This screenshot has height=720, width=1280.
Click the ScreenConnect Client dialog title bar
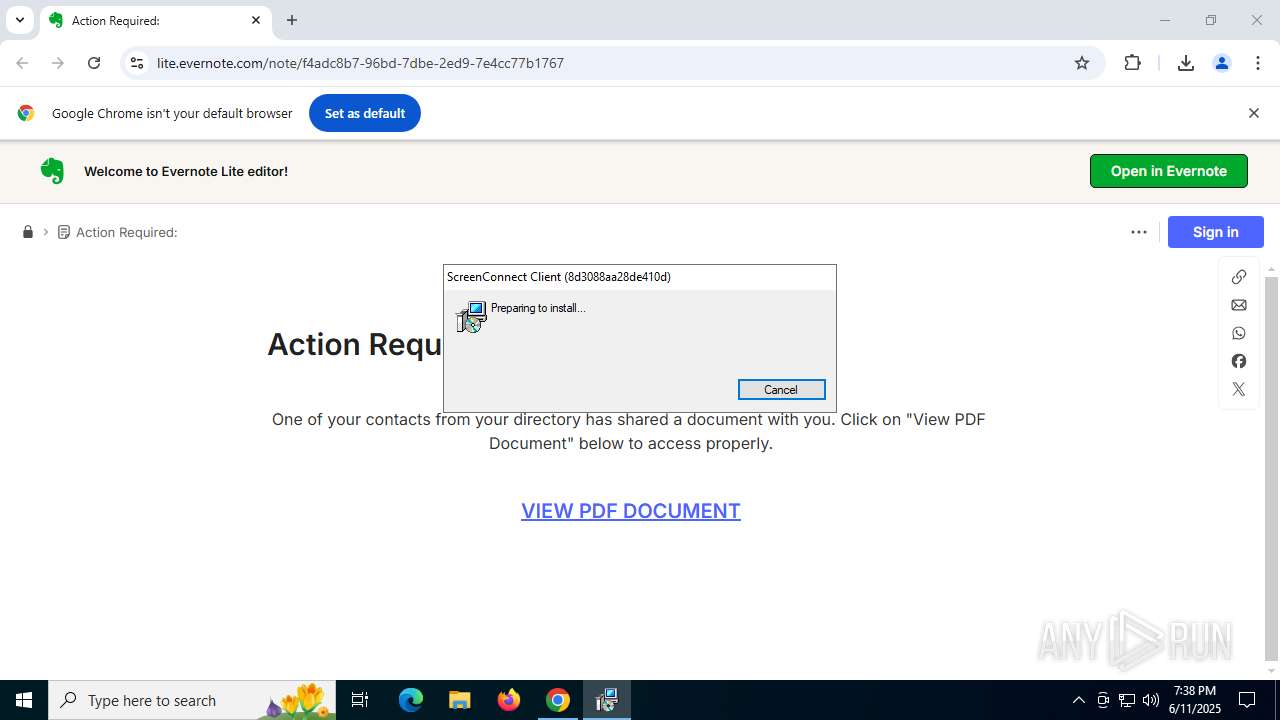[640, 277]
